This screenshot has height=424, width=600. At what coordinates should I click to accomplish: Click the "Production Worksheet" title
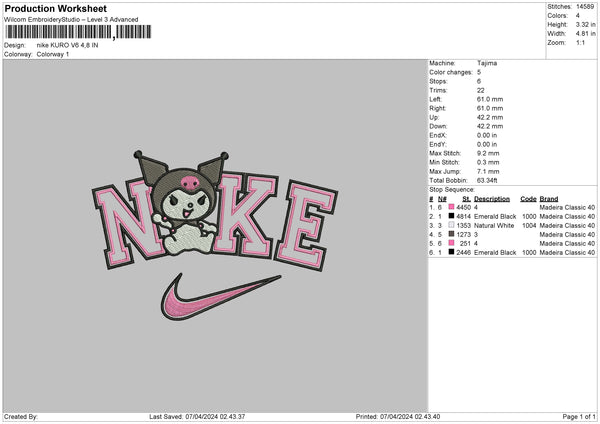[55, 9]
